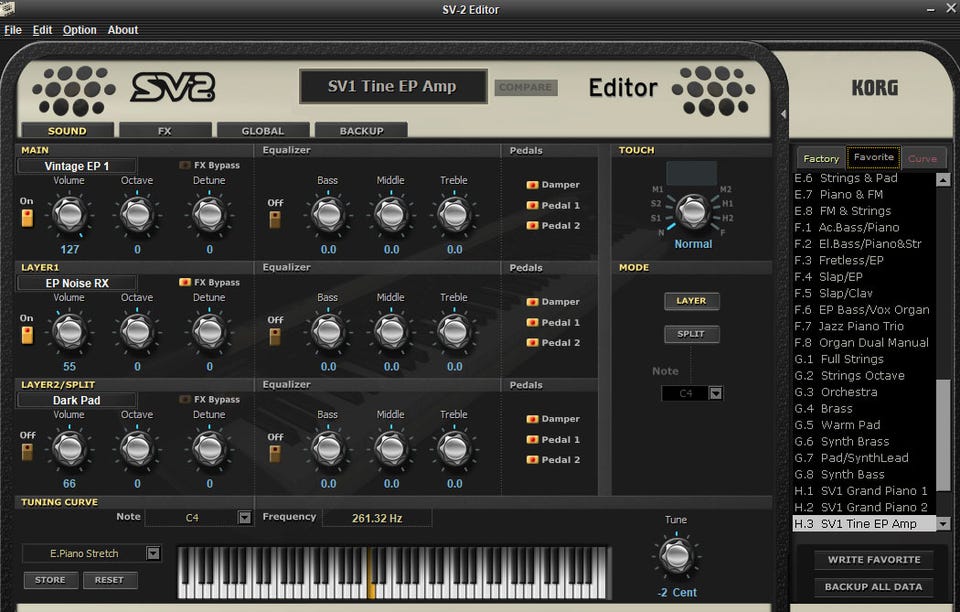The width and height of the screenshot is (960, 612).
Task: Open the split Note C4 dropdown in MODE
Action: 715,393
